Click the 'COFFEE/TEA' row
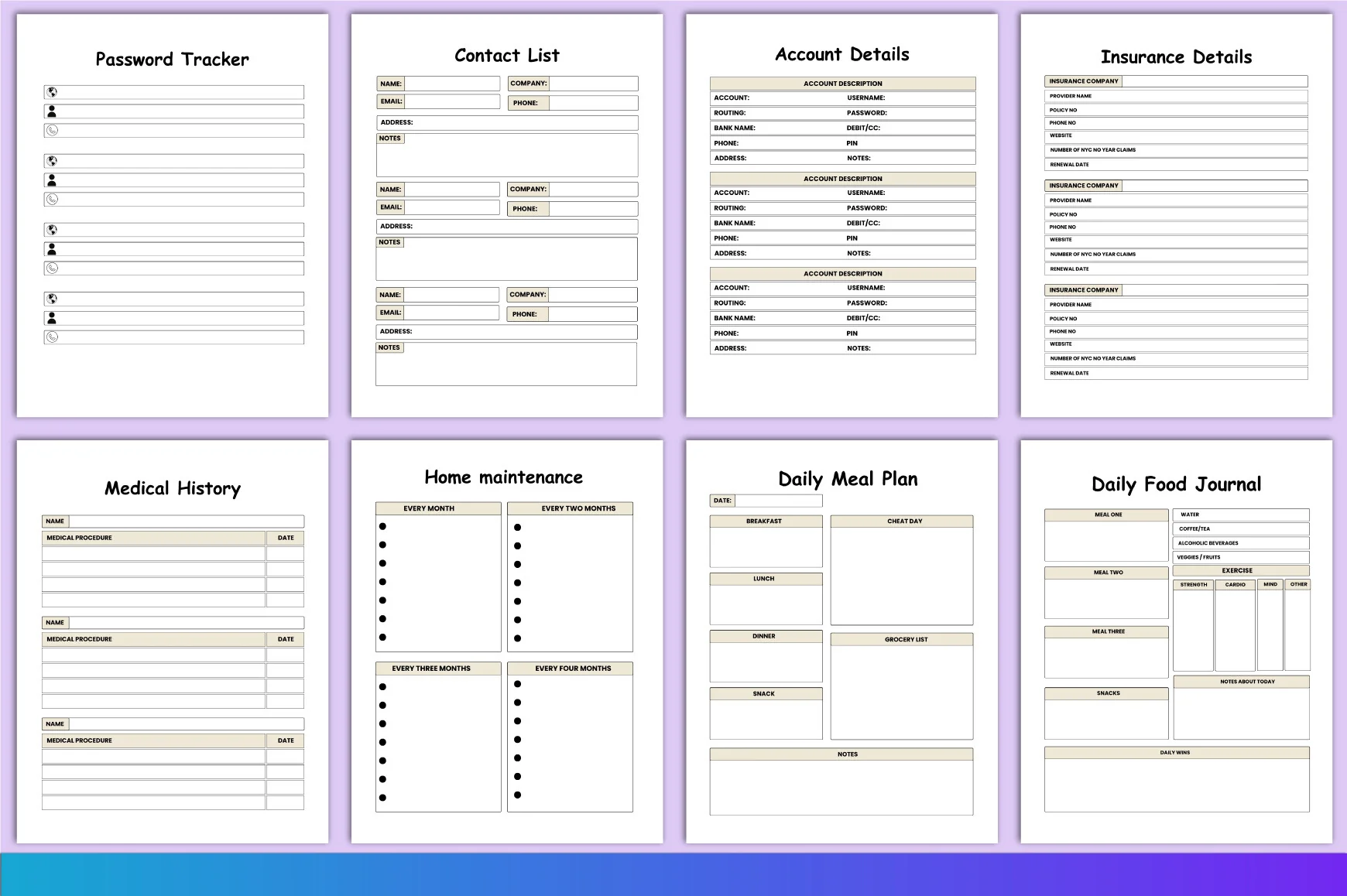 click(1241, 529)
